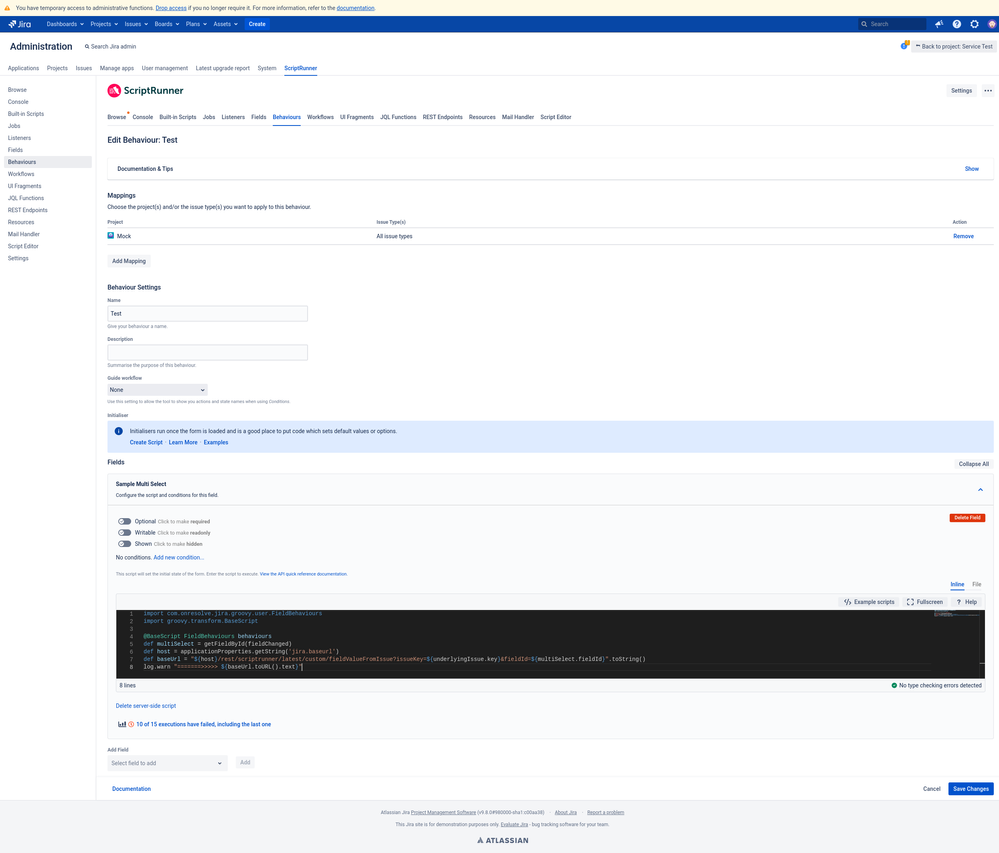
Task: View execution history bar chart icon
Action: (x=122, y=723)
